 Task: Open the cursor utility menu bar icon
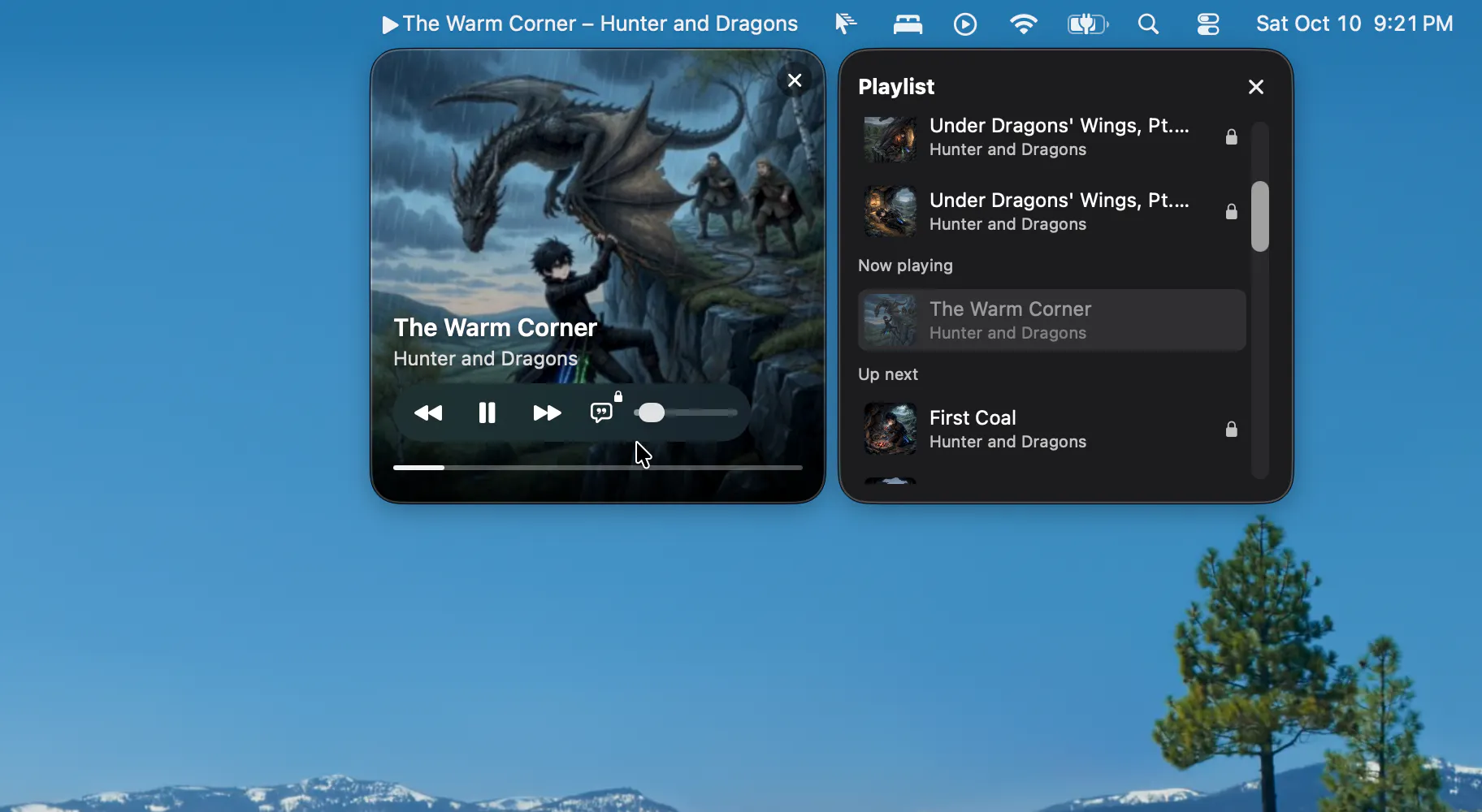click(x=846, y=24)
